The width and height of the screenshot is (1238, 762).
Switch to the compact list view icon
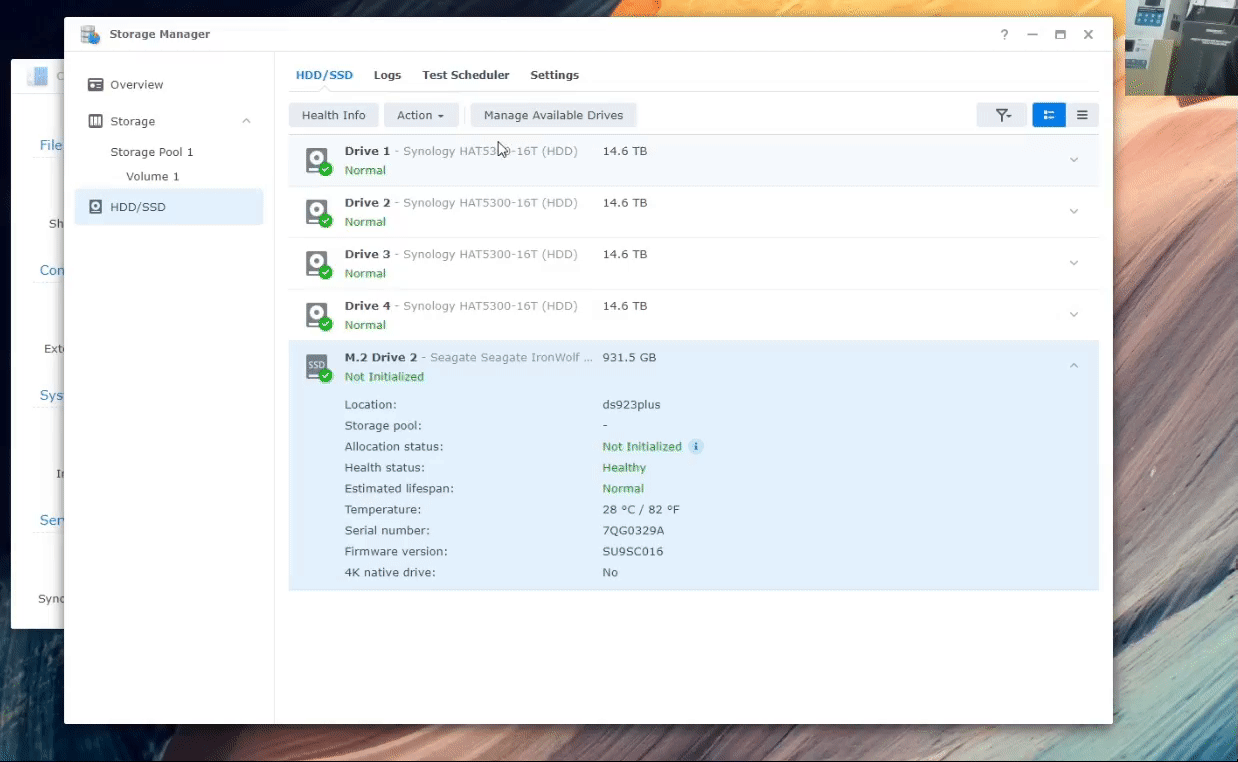(1082, 115)
